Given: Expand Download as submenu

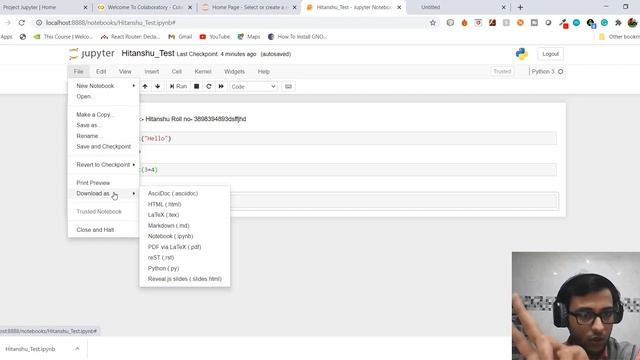Looking at the screenshot, I should tap(103, 193).
